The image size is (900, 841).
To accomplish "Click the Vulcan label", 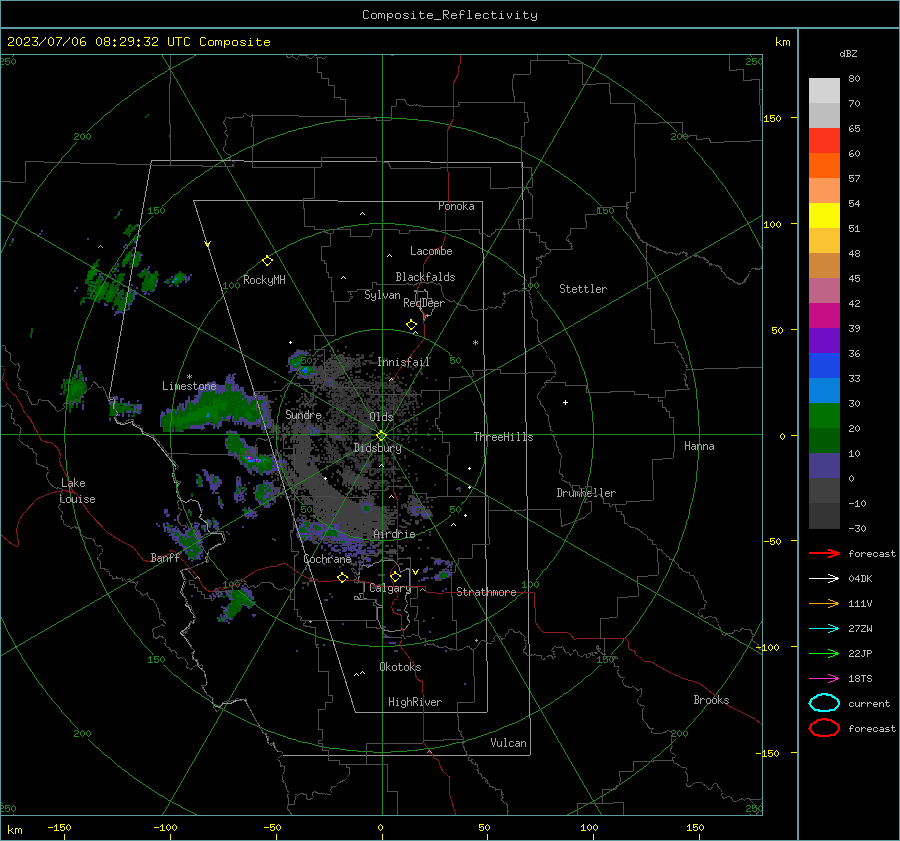I will 509,743.
